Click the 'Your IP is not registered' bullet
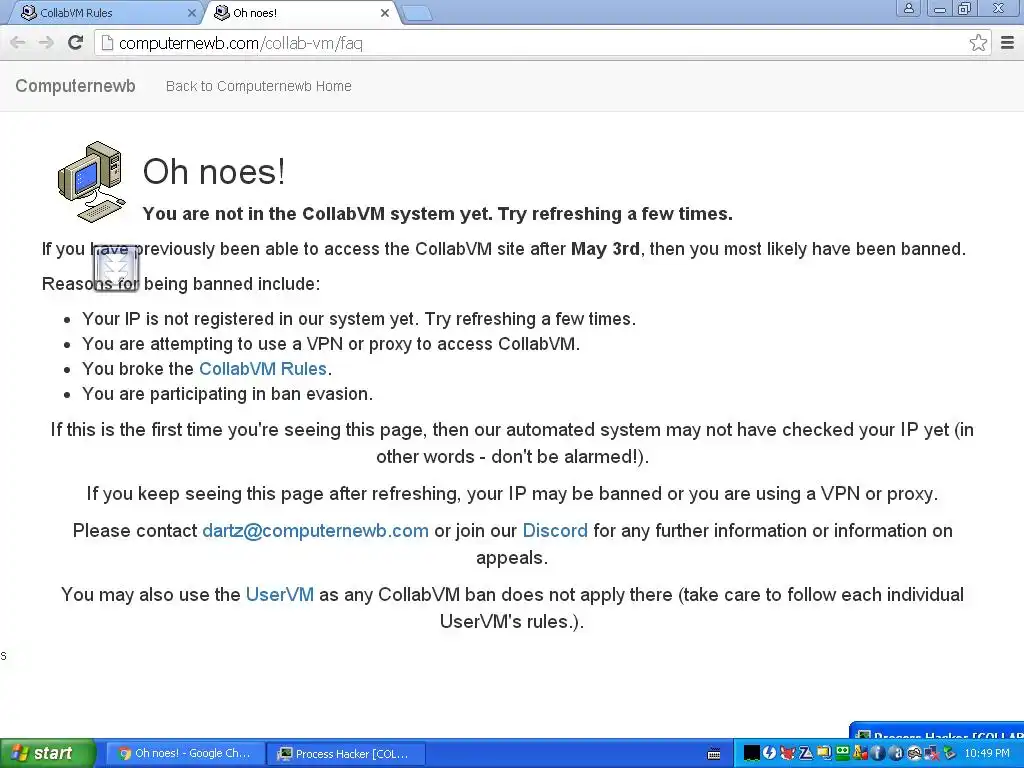The width and height of the screenshot is (1024, 768). click(359, 319)
